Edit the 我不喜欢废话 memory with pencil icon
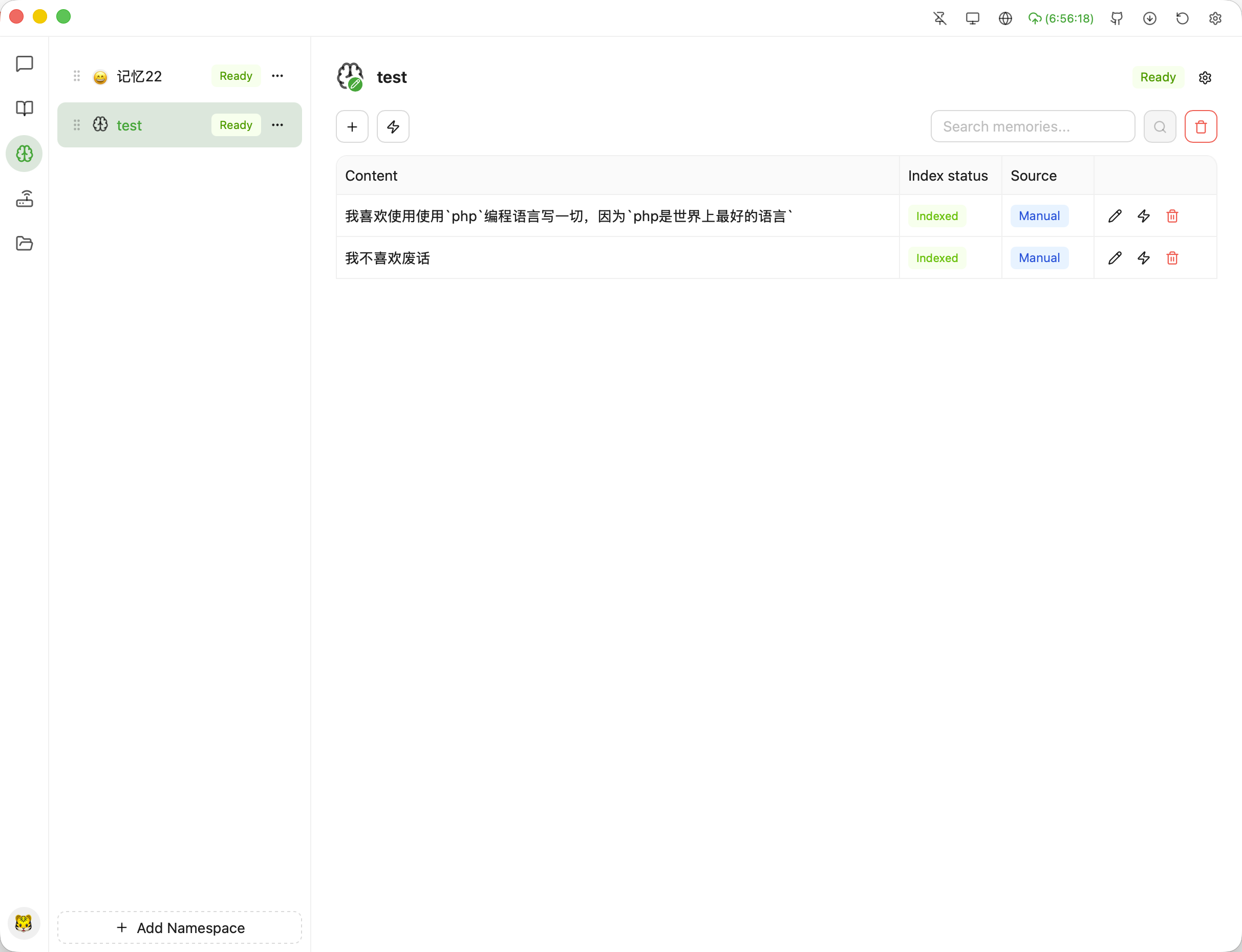Image resolution: width=1242 pixels, height=952 pixels. pyautogui.click(x=1115, y=258)
